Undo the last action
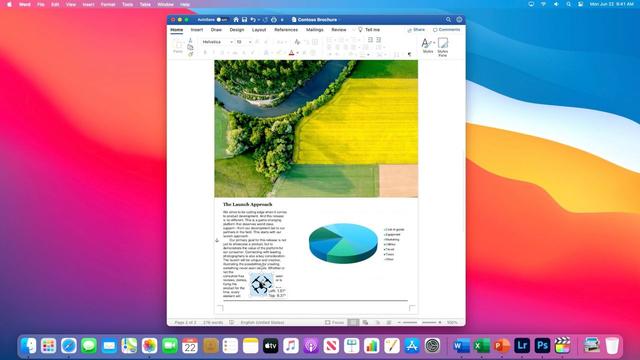640x360 pixels. point(253,20)
